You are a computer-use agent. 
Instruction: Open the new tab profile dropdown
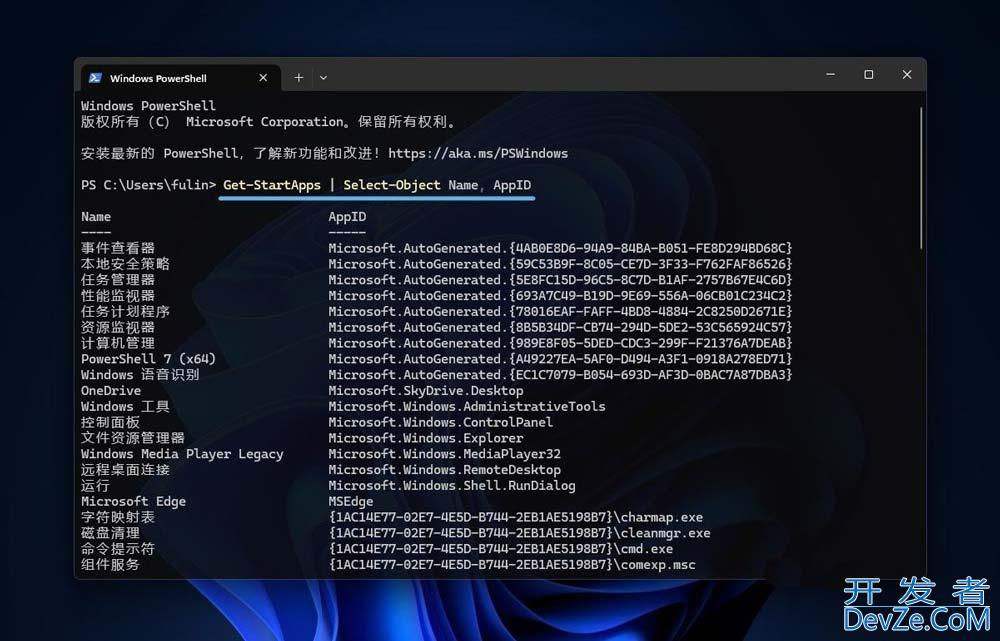click(323, 78)
